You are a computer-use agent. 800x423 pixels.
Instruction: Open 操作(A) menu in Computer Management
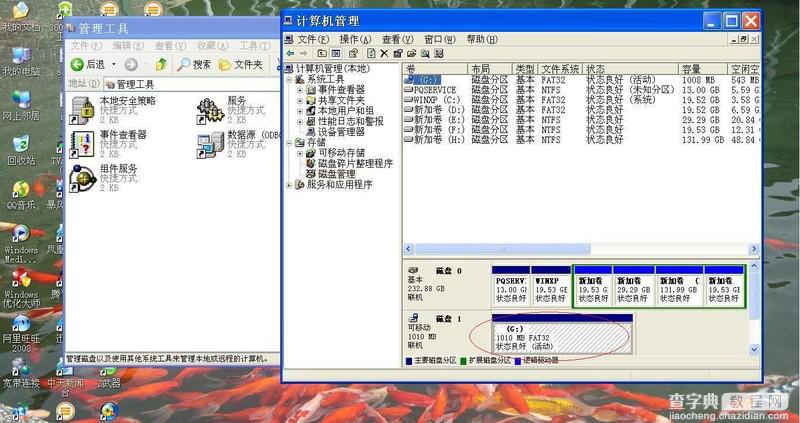[x=356, y=39]
